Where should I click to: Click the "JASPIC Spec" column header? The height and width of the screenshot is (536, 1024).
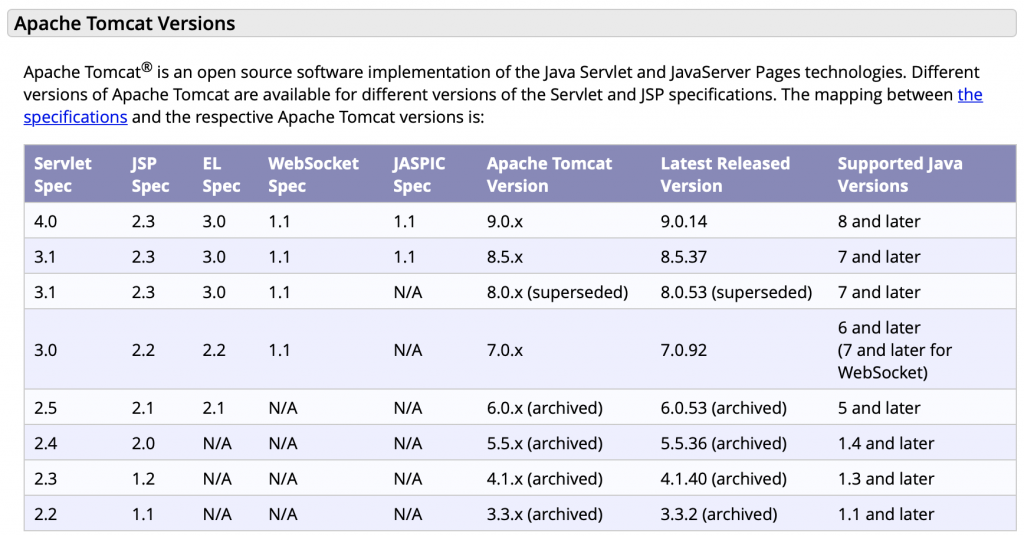[419, 175]
